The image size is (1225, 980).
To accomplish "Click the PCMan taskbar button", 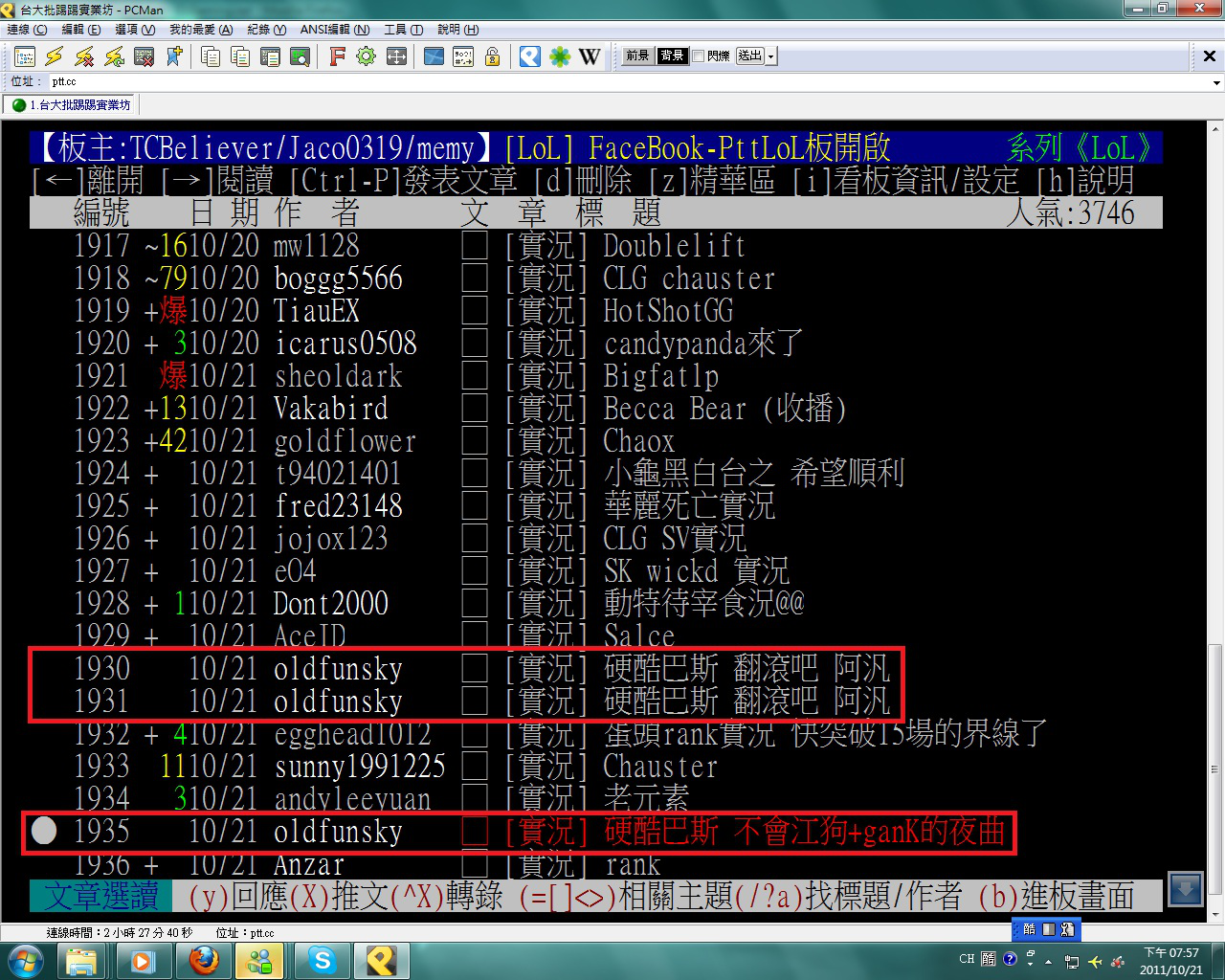I will 382,960.
